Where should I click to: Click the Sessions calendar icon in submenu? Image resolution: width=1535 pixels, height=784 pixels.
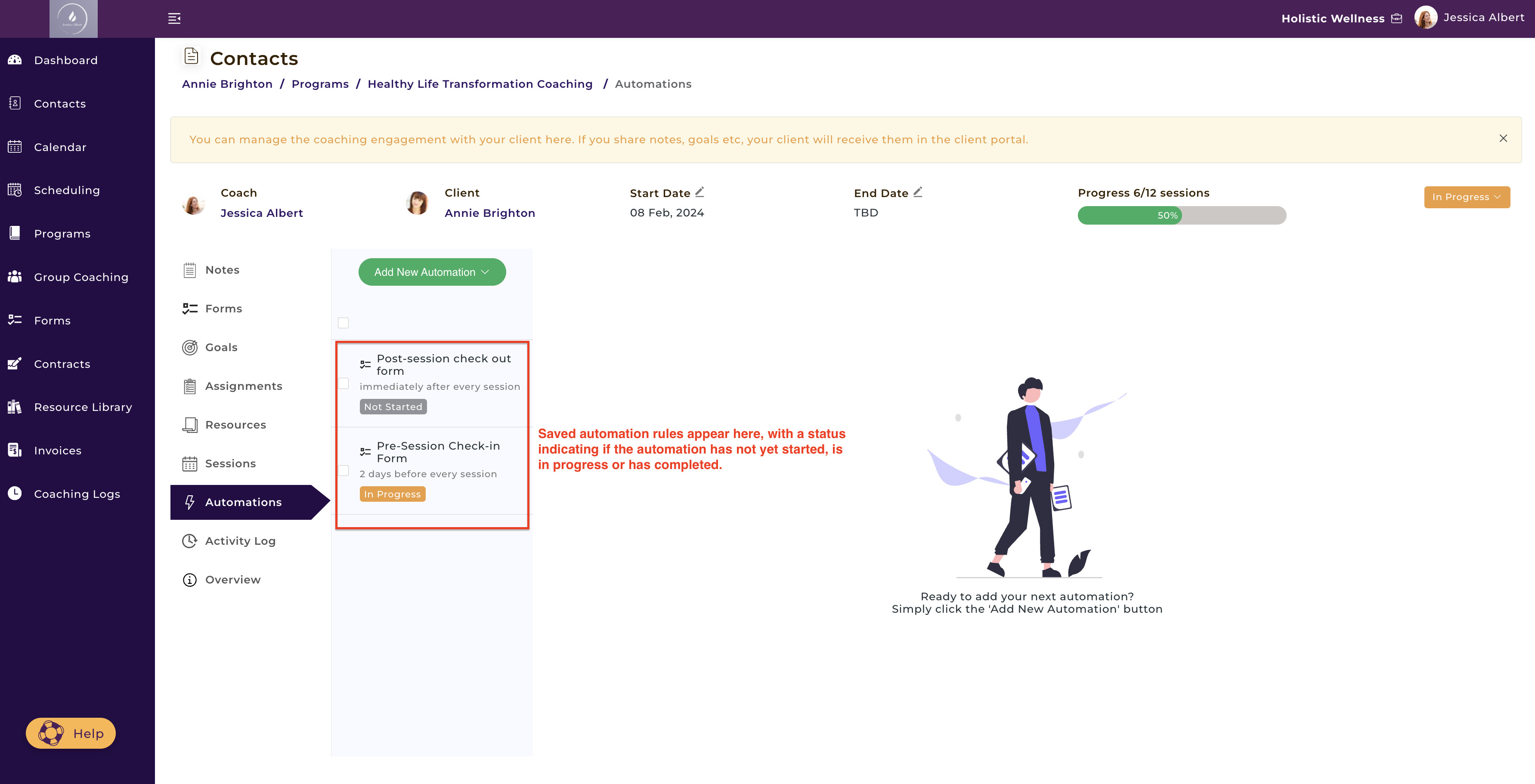pos(189,463)
